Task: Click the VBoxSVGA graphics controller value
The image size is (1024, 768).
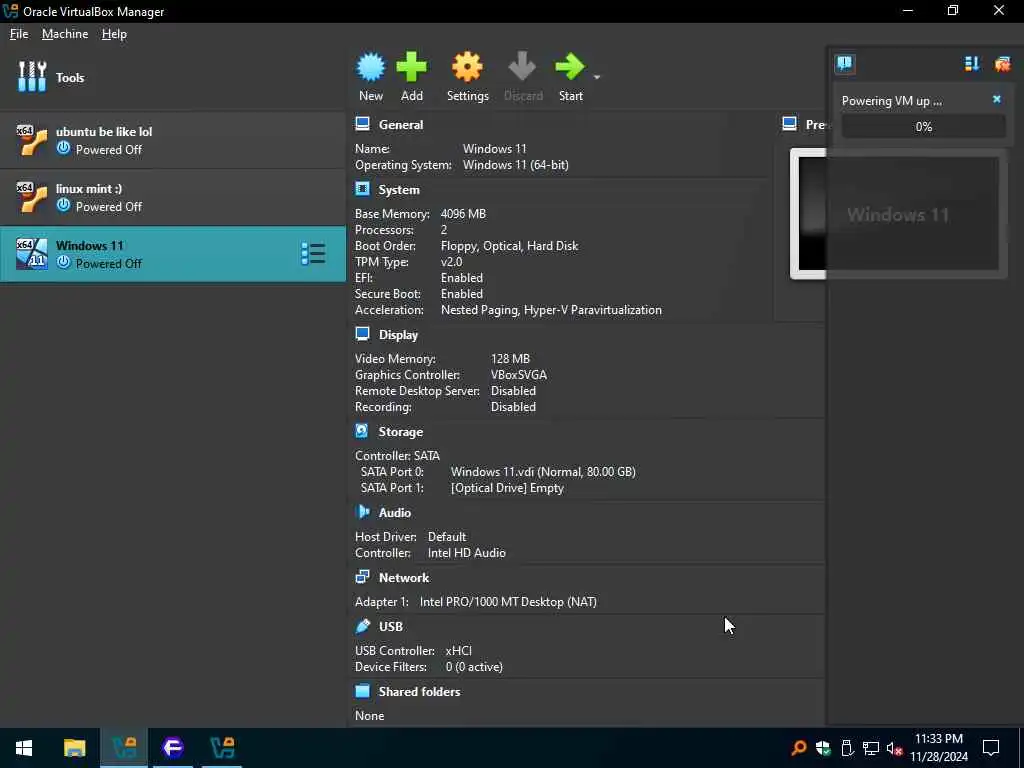Action: [x=519, y=375]
